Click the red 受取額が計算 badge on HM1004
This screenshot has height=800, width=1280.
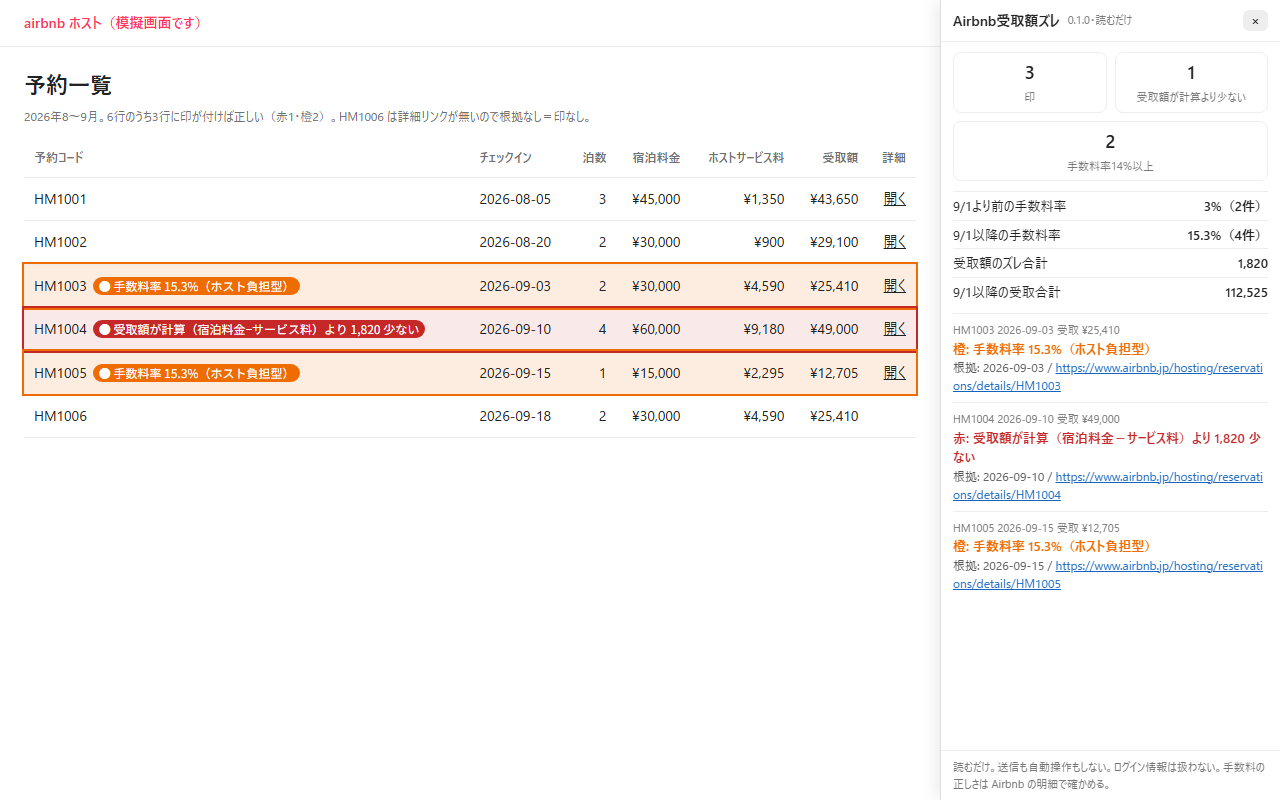pos(259,329)
